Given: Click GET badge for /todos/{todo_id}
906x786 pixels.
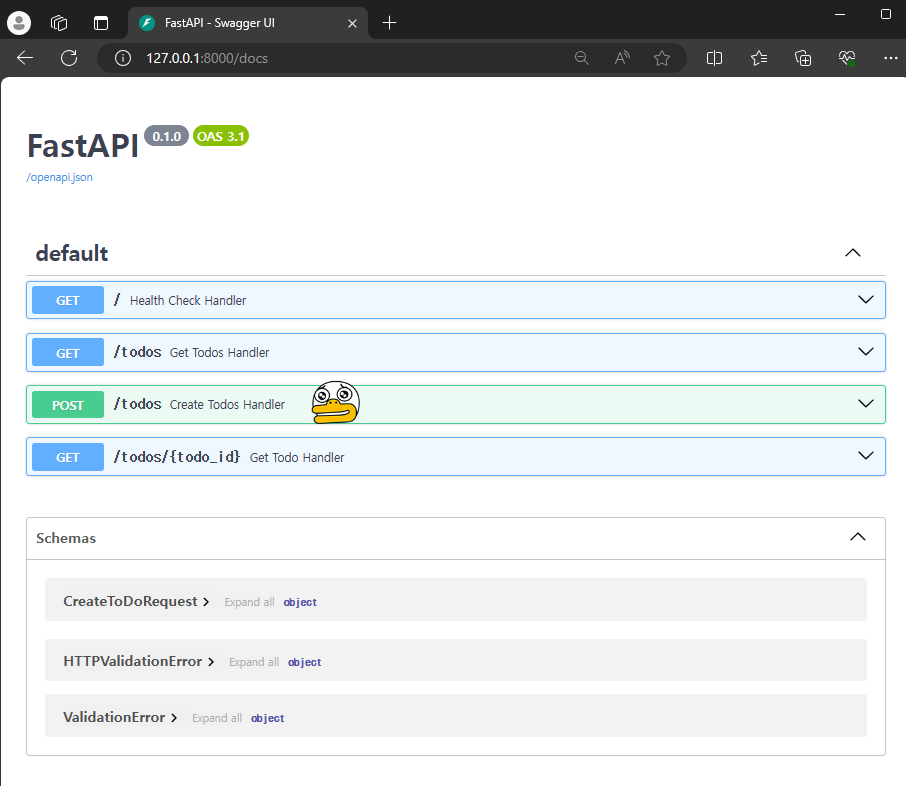Looking at the screenshot, I should 68,457.
